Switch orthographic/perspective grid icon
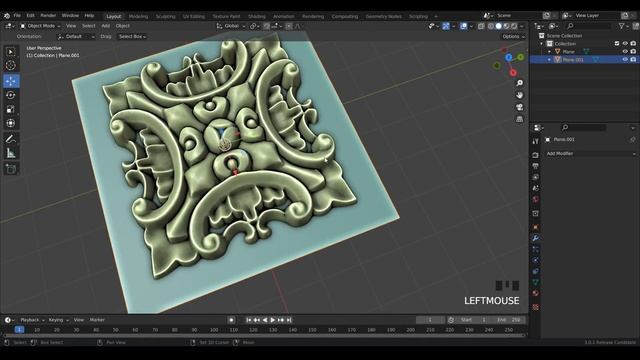 coord(519,119)
